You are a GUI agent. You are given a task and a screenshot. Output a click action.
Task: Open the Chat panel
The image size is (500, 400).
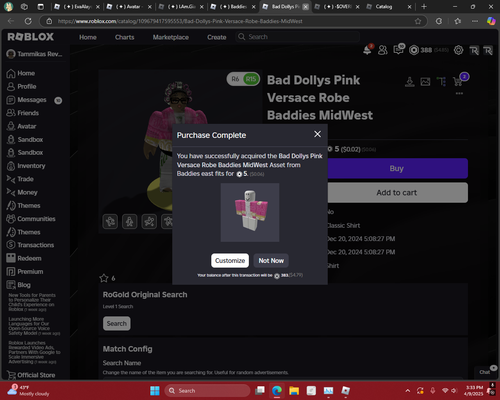(x=485, y=371)
